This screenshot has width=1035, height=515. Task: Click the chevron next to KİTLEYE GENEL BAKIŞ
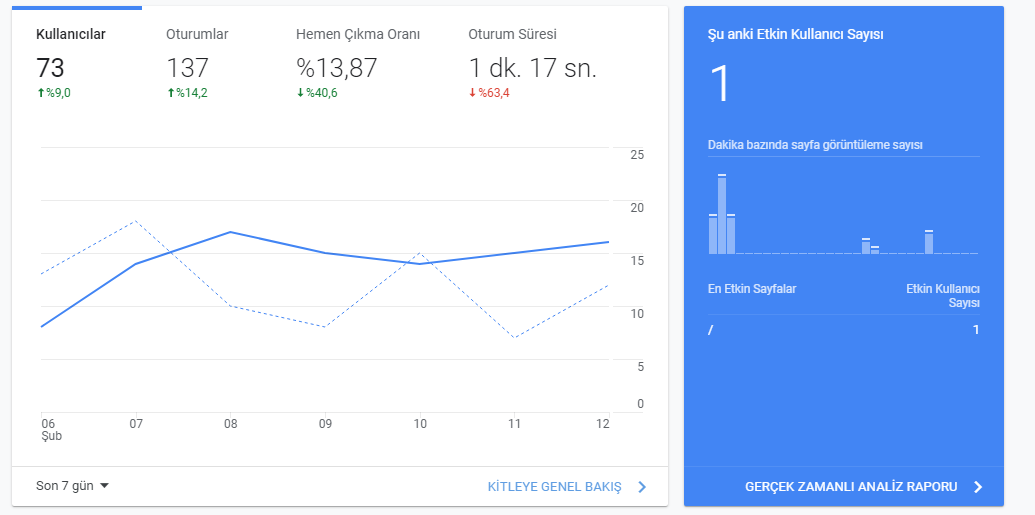(642, 487)
